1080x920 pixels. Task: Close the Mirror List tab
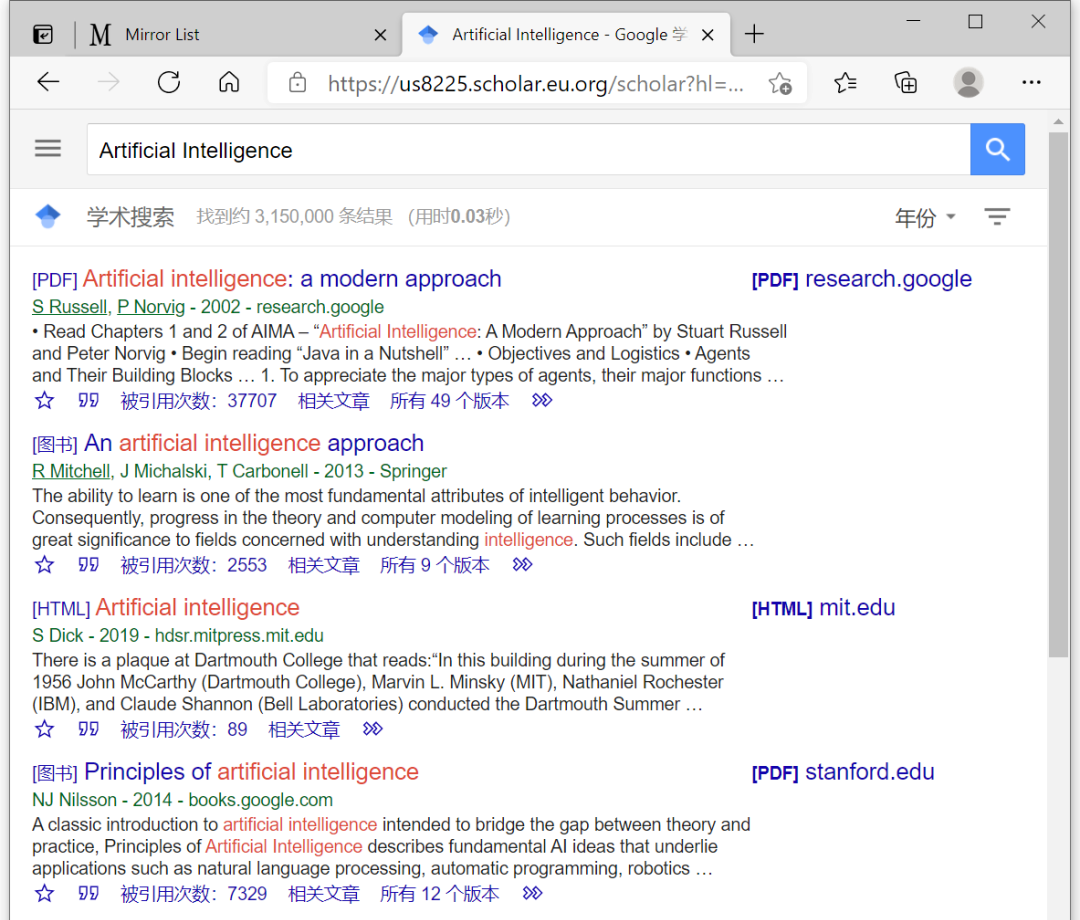pyautogui.click(x=380, y=34)
